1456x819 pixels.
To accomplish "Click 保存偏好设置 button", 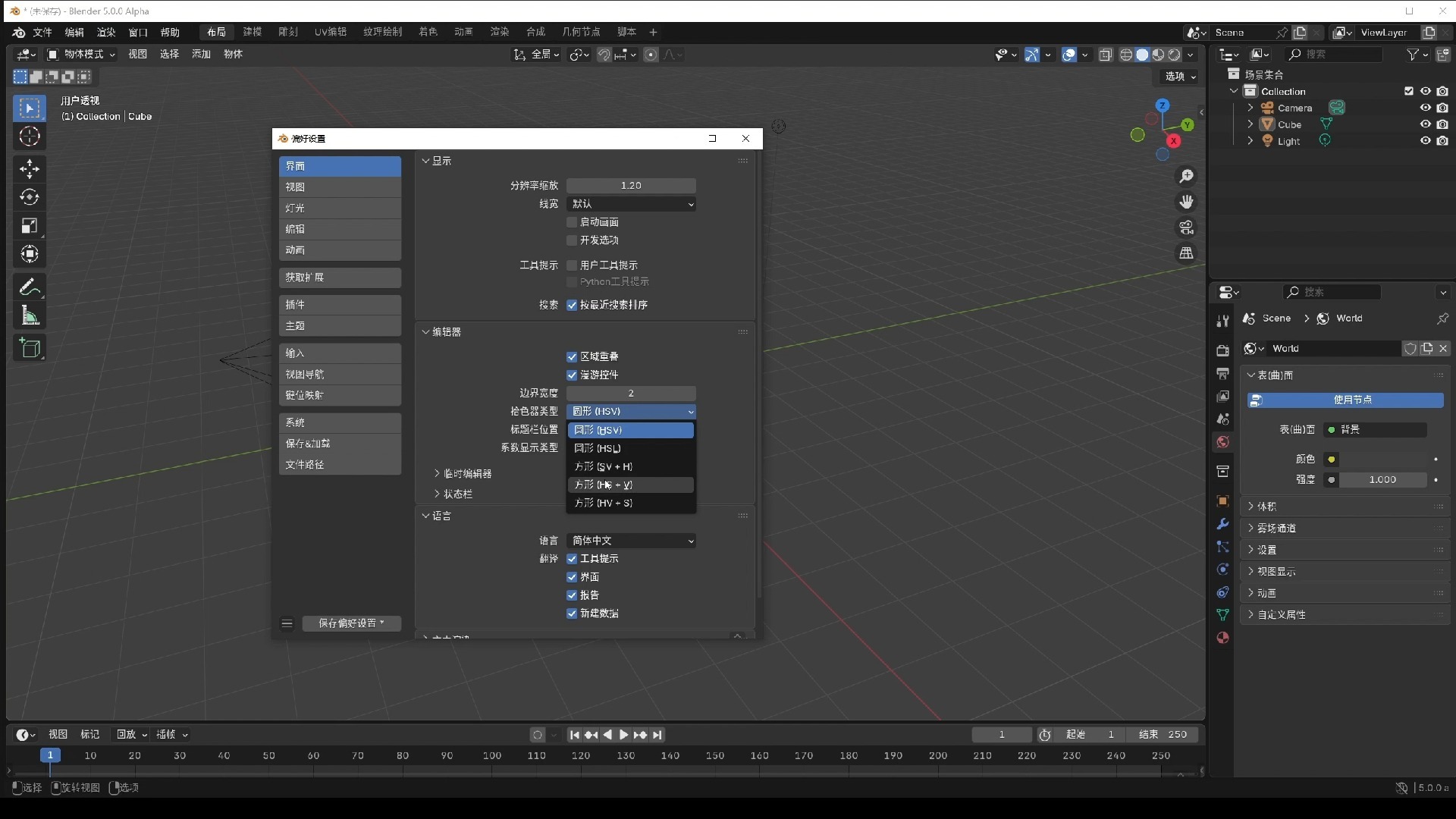I will tap(351, 623).
